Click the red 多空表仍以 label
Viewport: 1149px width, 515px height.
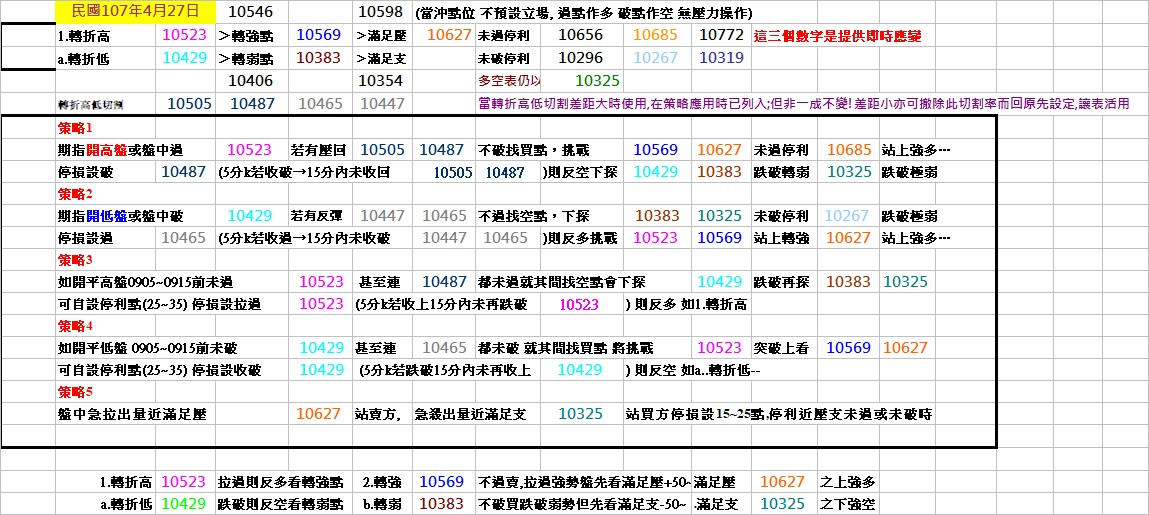[509, 81]
